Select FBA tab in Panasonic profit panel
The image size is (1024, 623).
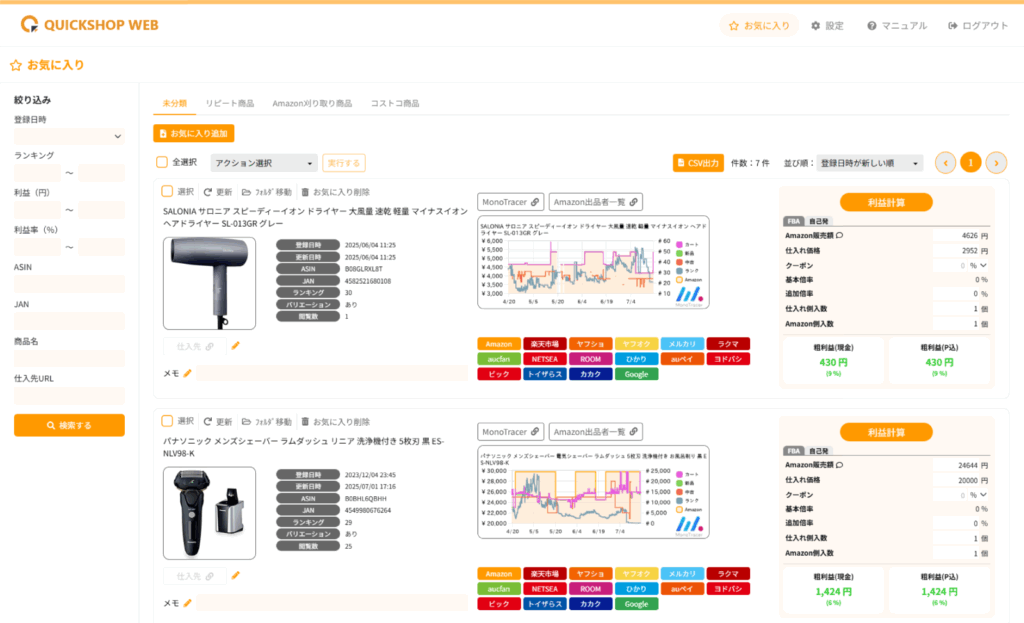(794, 451)
